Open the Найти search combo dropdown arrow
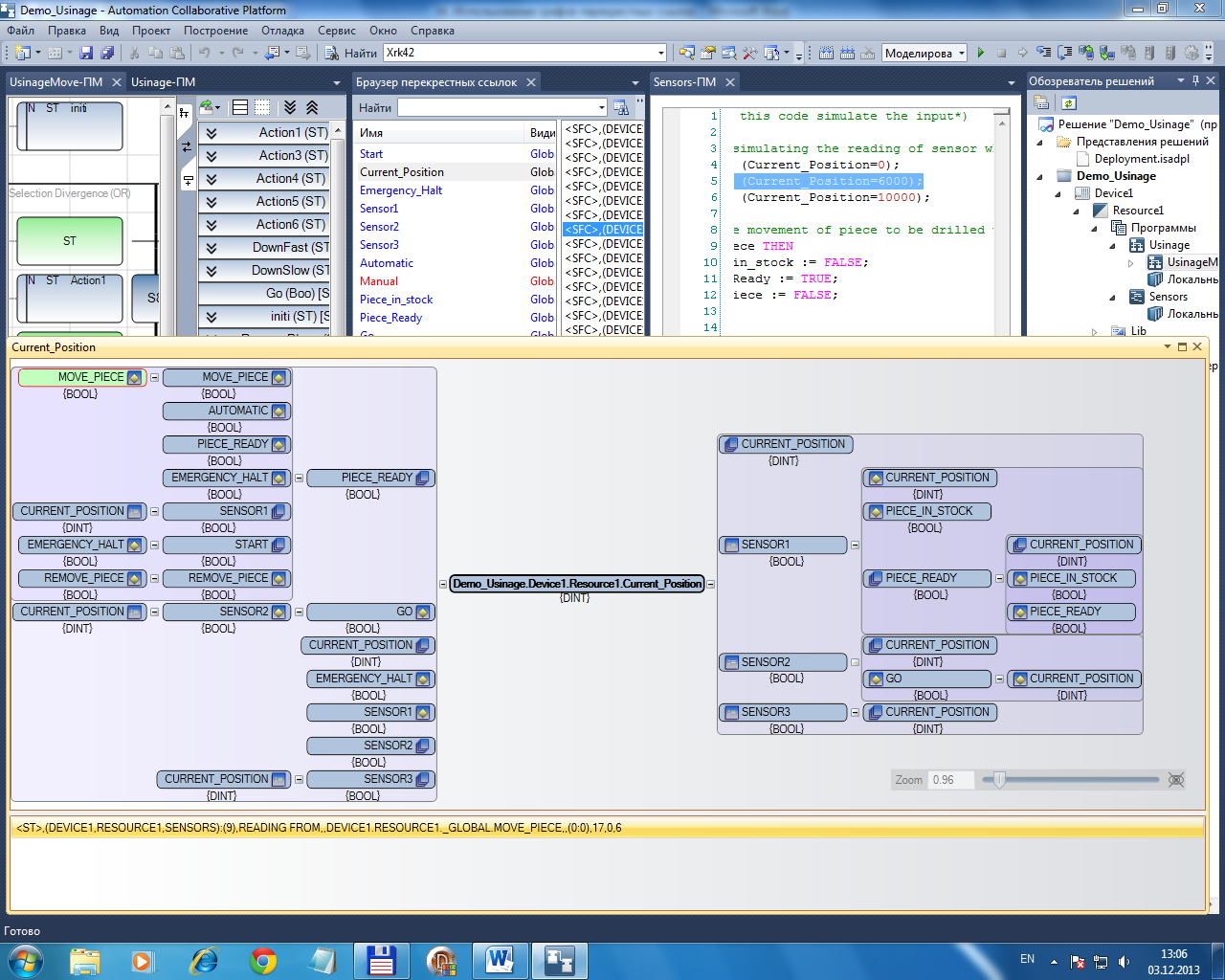1225x980 pixels. click(660, 54)
